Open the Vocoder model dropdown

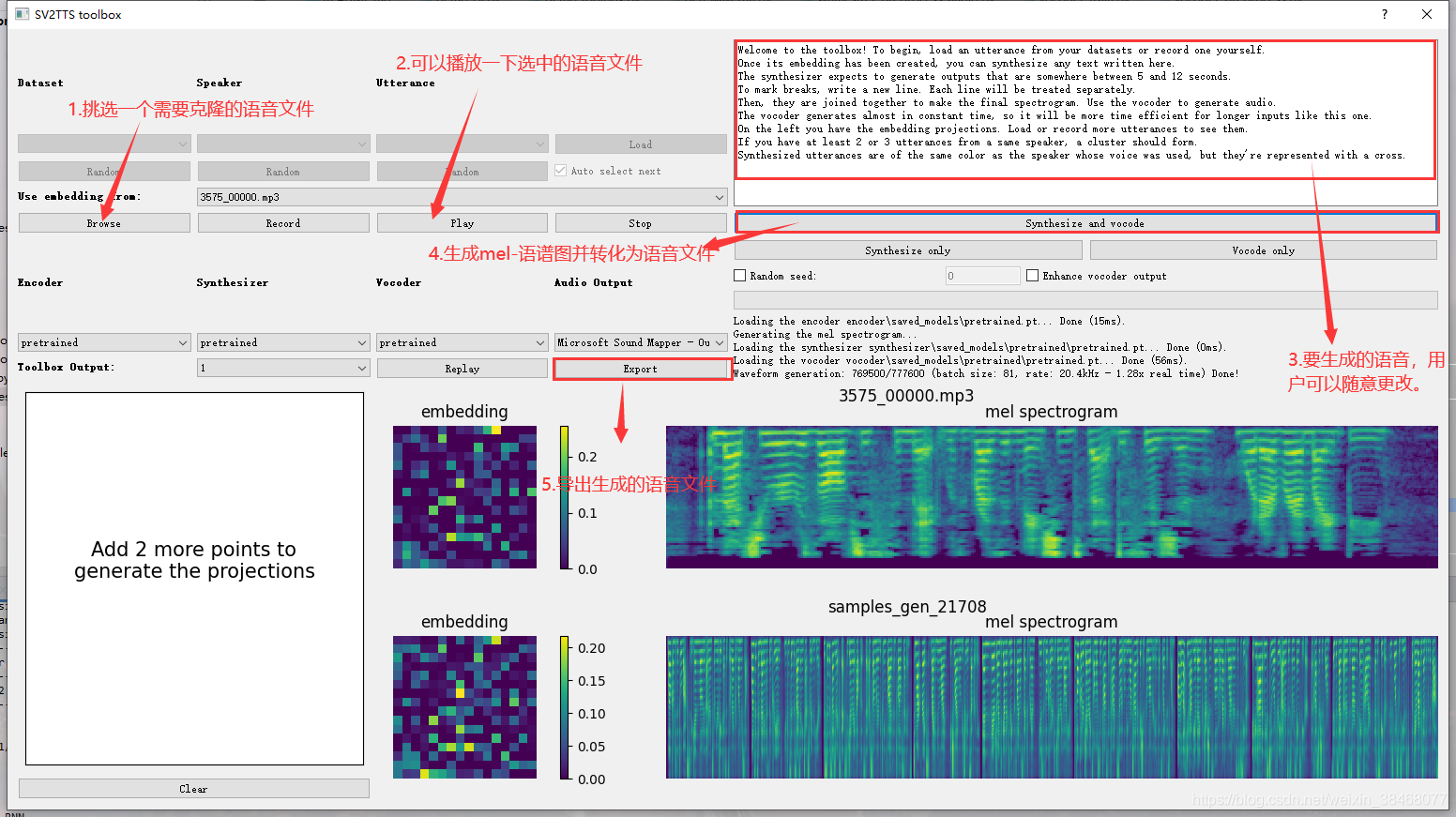[463, 342]
